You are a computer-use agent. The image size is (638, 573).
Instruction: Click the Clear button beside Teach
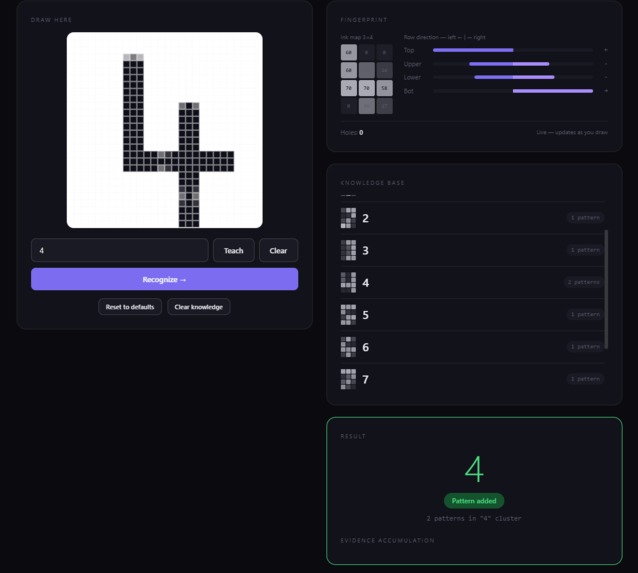(x=278, y=250)
